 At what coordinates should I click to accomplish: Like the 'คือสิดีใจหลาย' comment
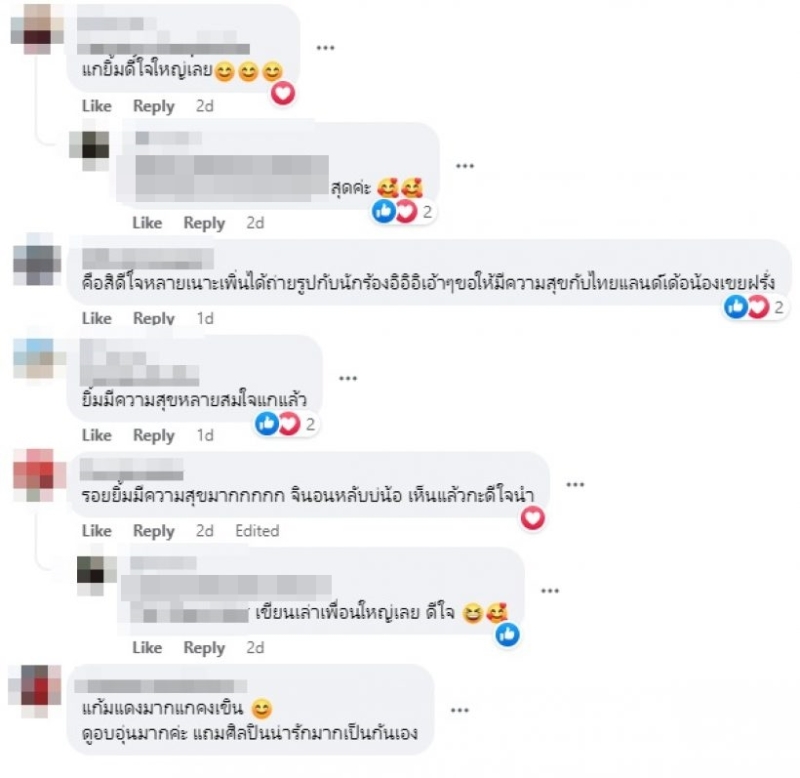click(x=97, y=318)
